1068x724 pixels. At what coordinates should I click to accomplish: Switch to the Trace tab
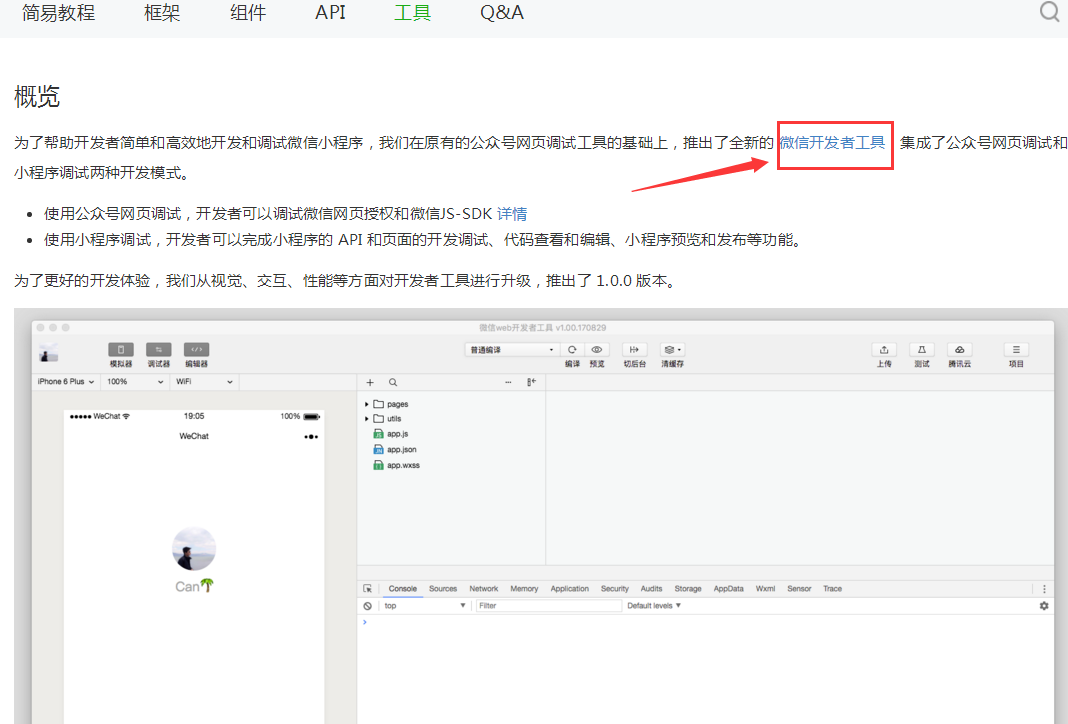tap(832, 588)
